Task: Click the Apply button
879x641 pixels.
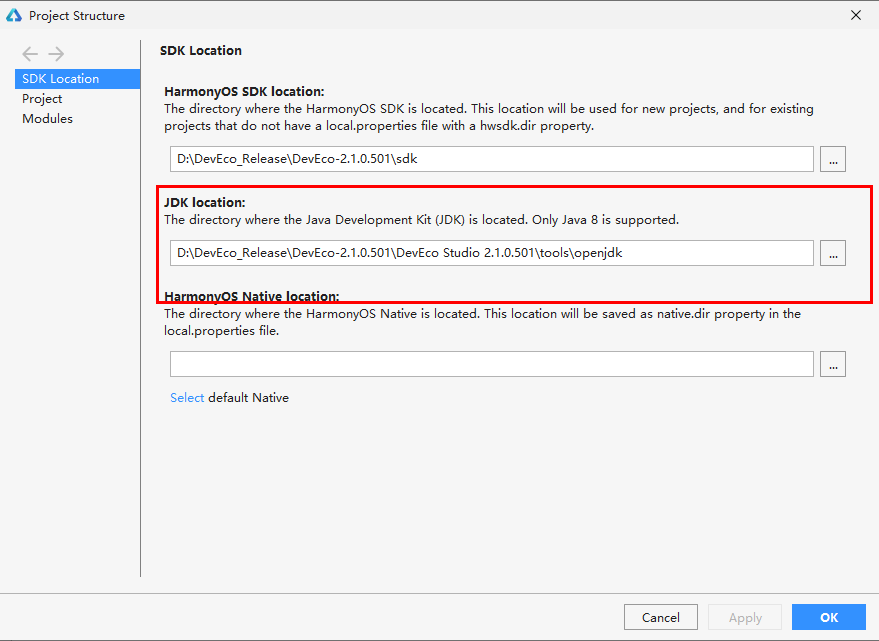Action: [x=745, y=617]
